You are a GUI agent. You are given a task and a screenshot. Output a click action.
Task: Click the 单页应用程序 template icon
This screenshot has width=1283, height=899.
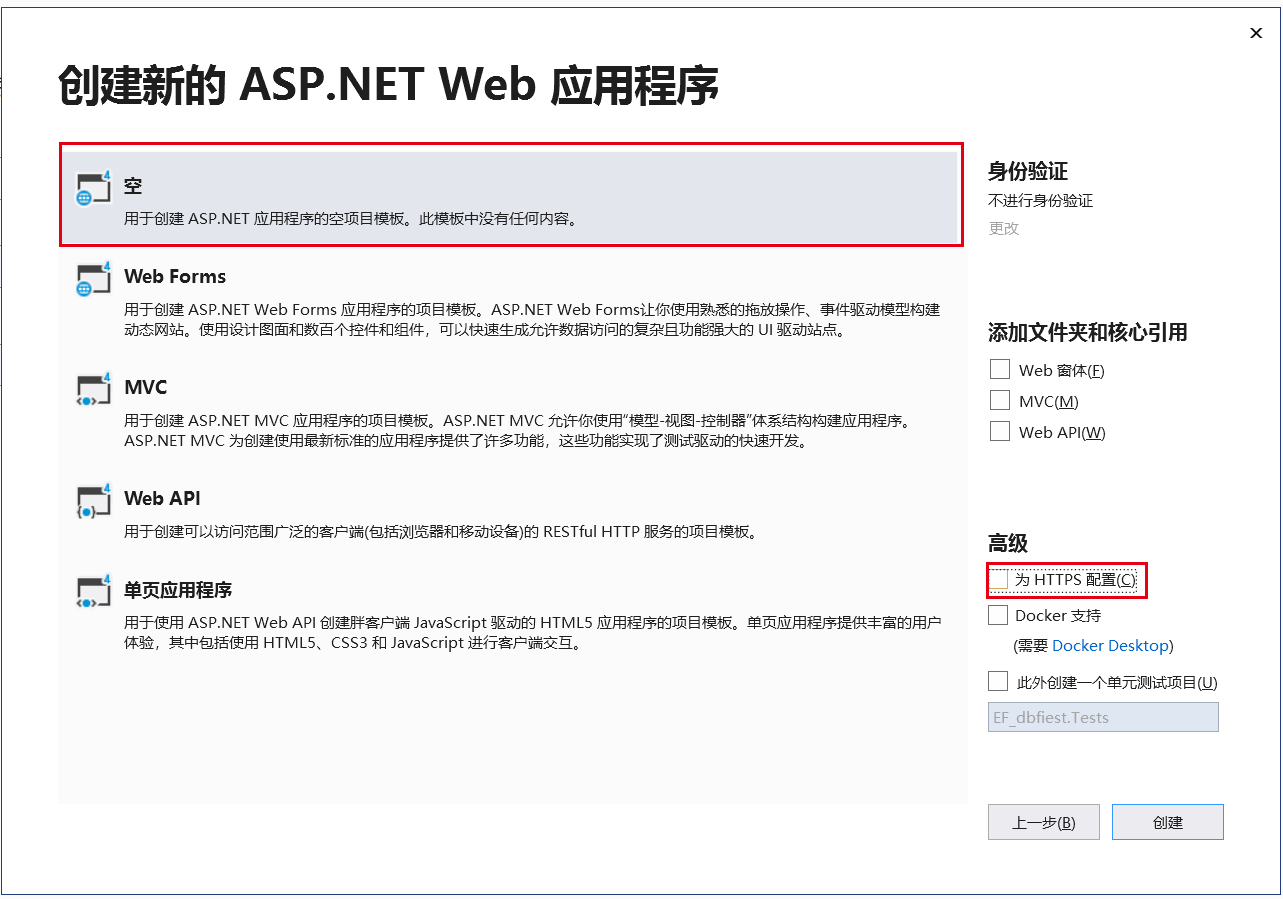(93, 591)
